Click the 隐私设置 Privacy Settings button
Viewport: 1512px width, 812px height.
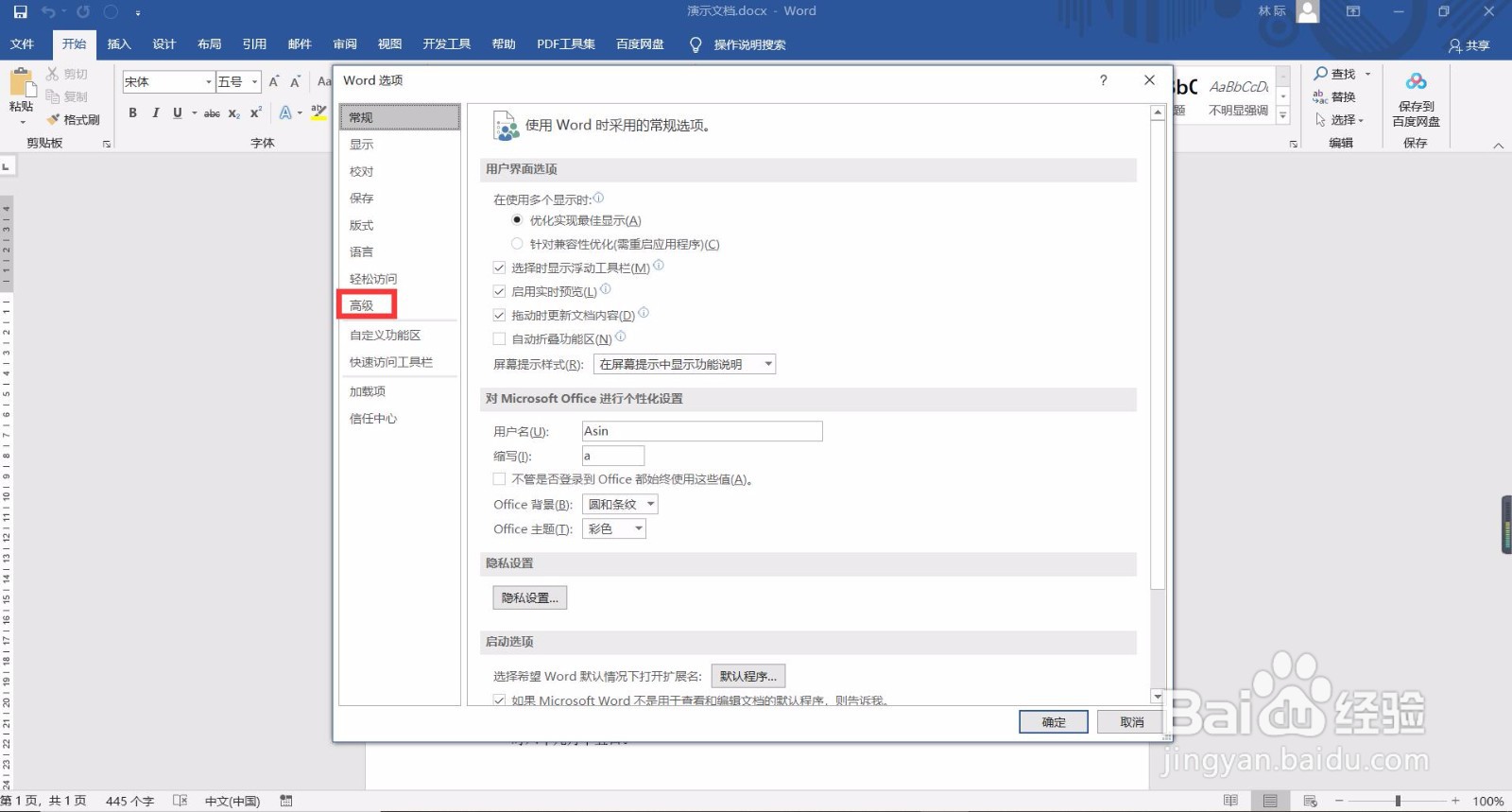(529, 597)
